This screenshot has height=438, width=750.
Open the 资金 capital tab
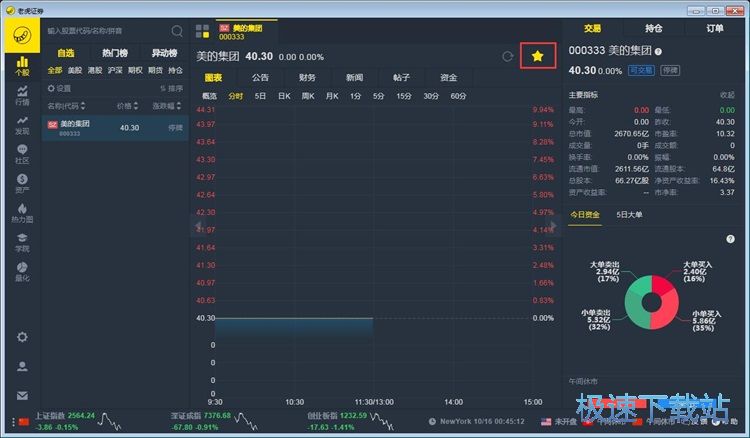448,77
